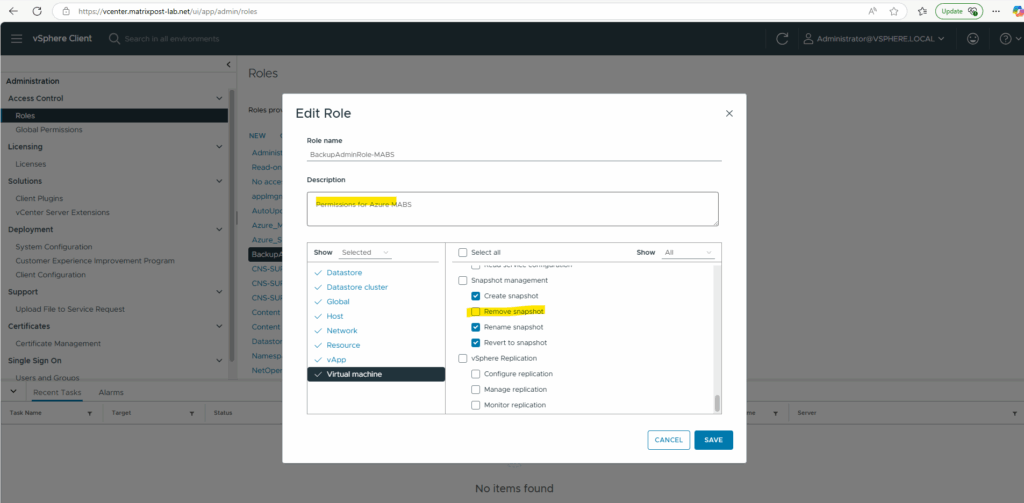Select the Datastore cluster category
This screenshot has height=503, width=1024.
[357, 287]
